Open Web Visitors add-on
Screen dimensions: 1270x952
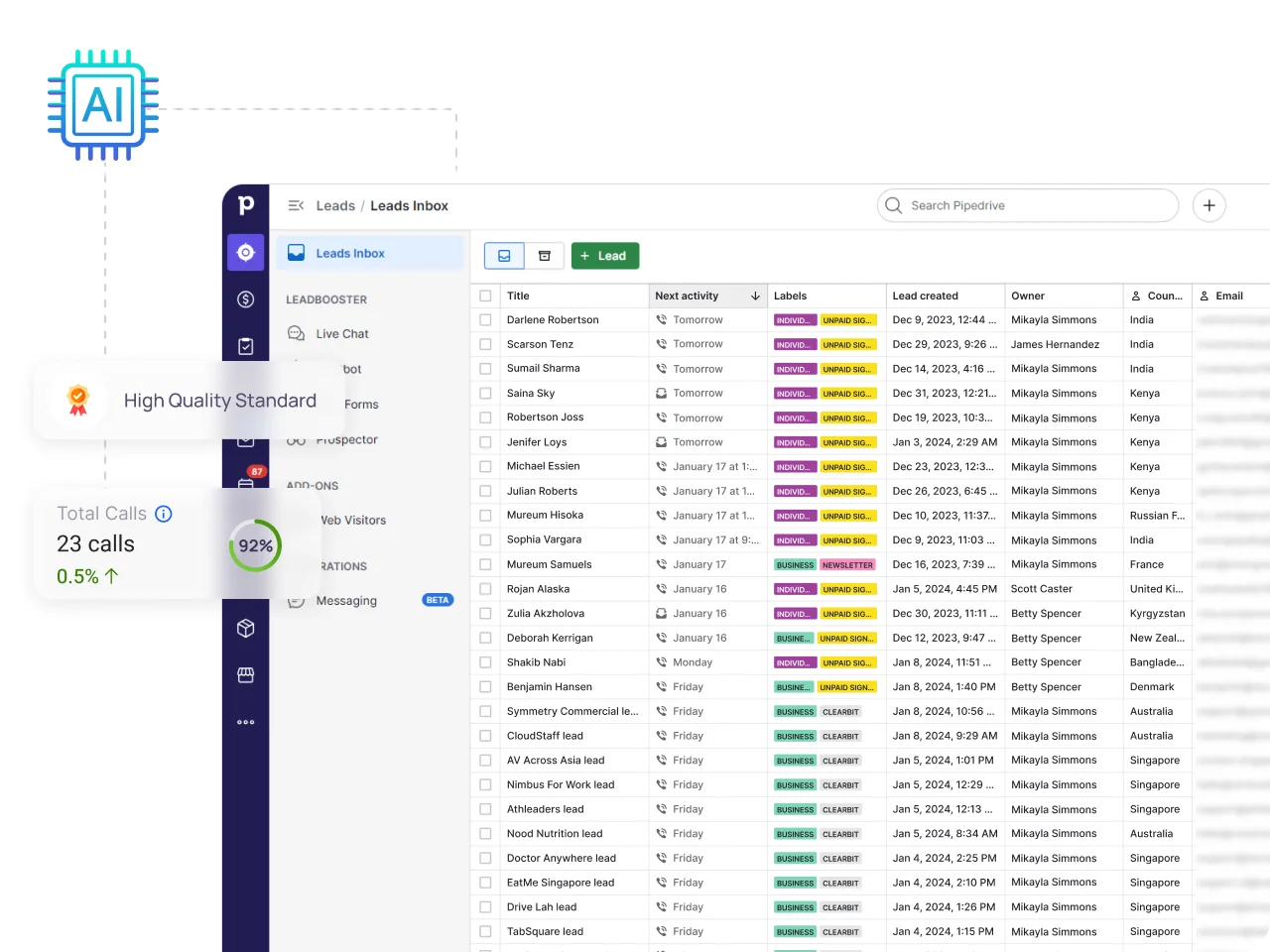click(x=353, y=521)
